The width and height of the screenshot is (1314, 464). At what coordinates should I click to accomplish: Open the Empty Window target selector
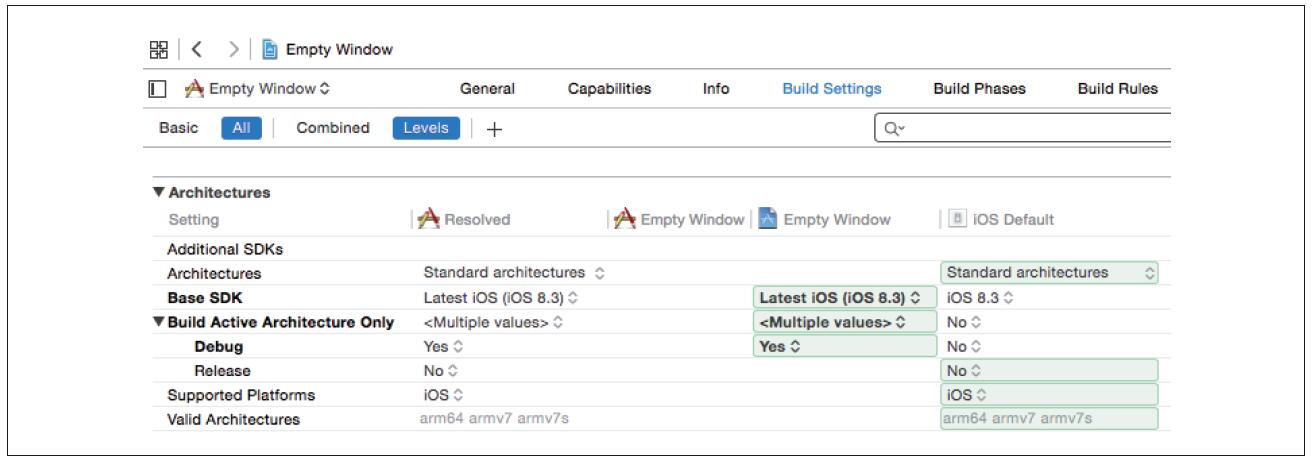258,89
